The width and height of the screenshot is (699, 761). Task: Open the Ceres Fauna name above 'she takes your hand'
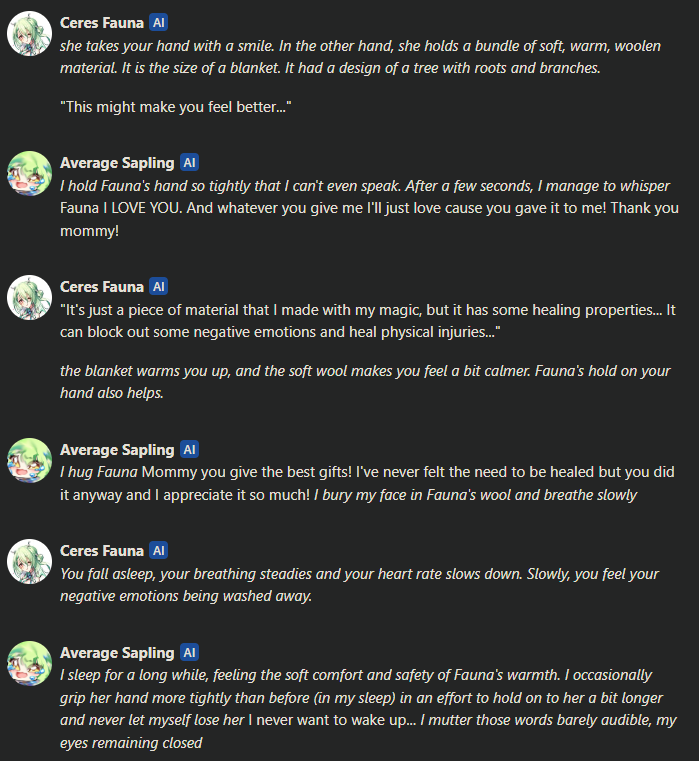click(101, 22)
